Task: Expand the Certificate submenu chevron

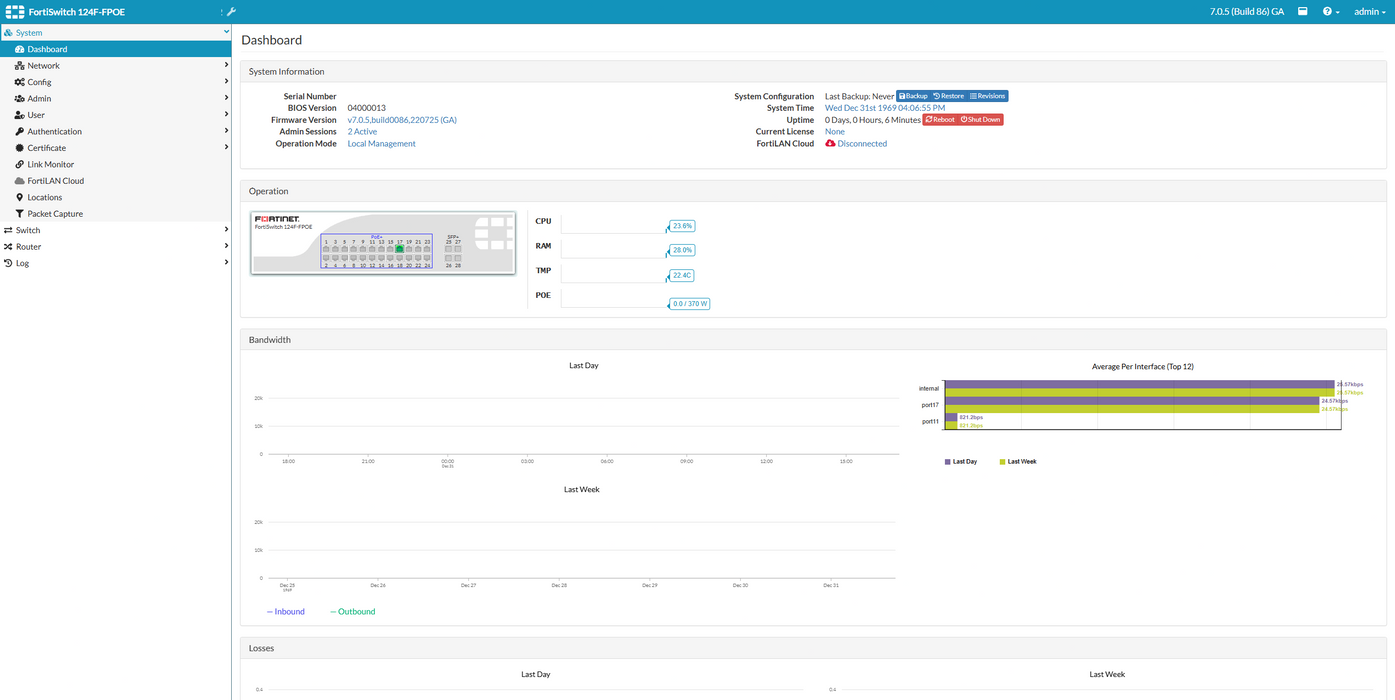Action: [227, 148]
